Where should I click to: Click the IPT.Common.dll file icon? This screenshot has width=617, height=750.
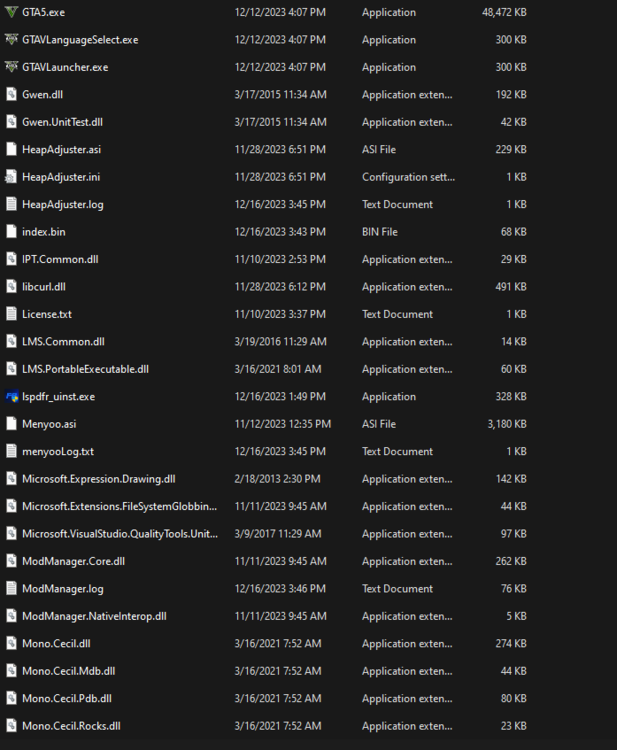pyautogui.click(x=11, y=259)
